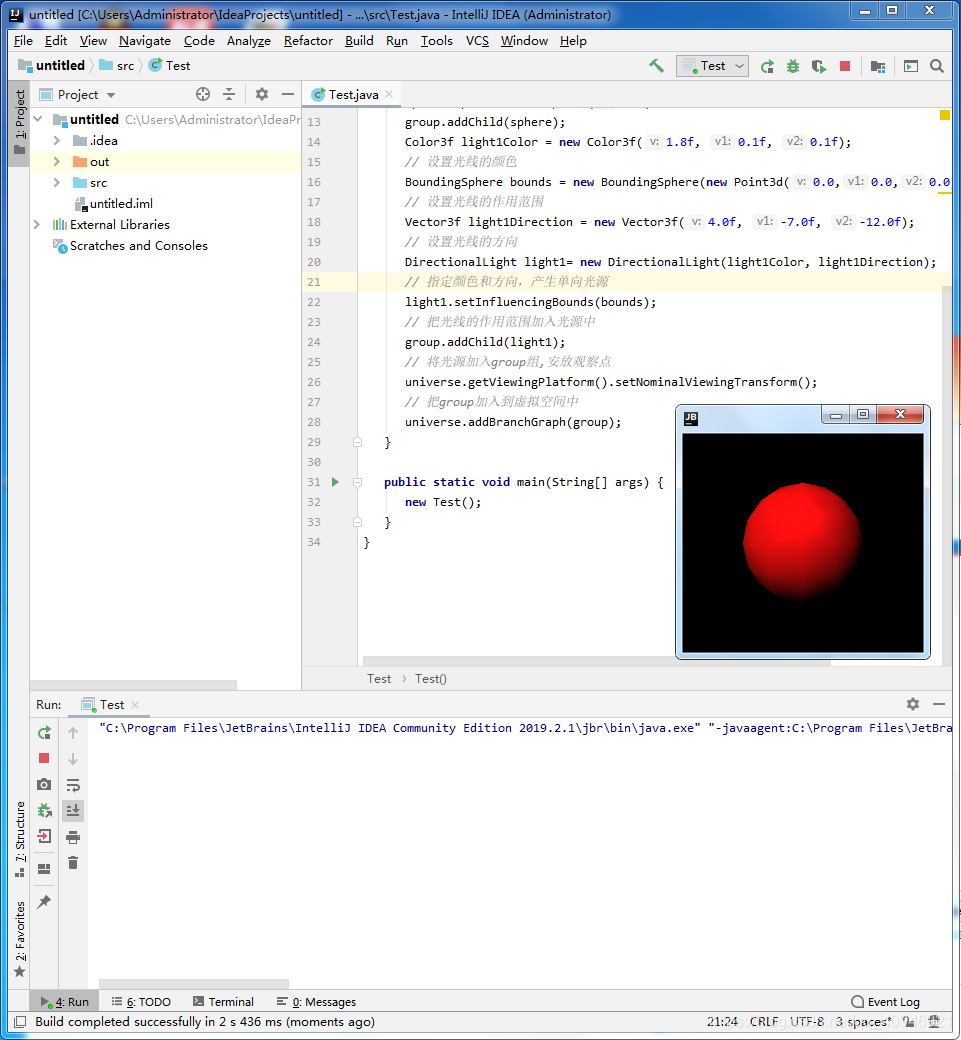Open the Event Log

(x=885, y=1002)
